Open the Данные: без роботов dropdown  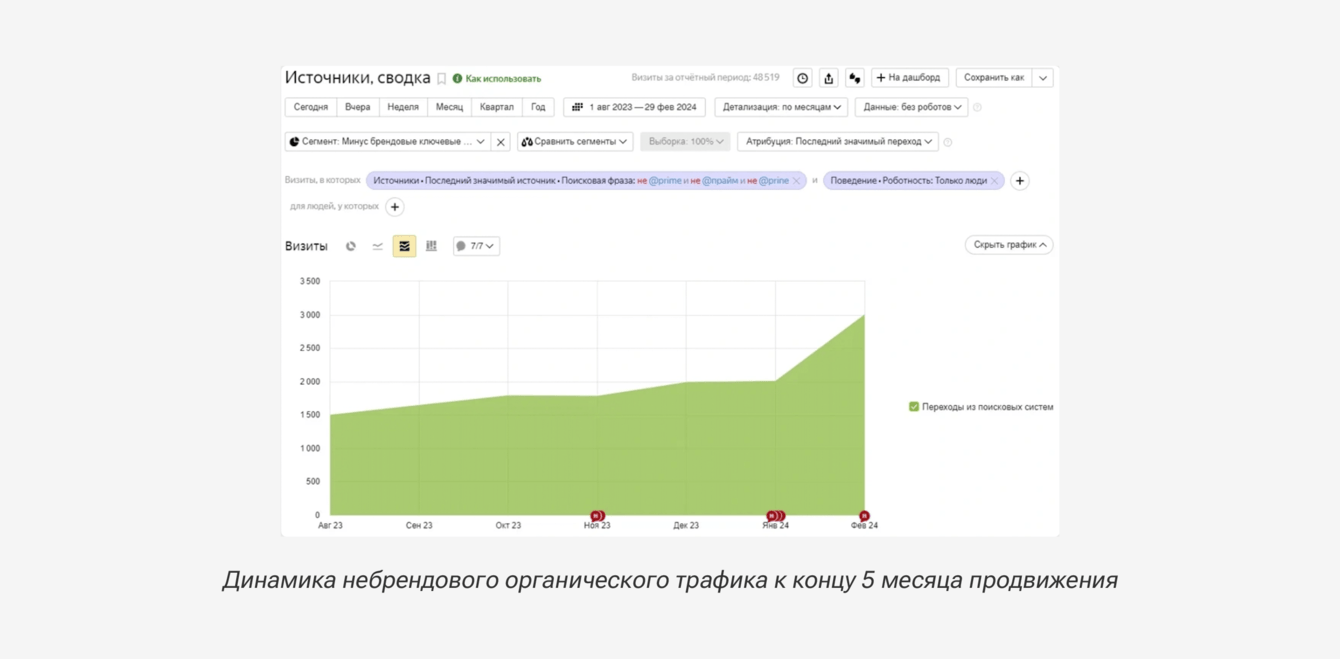click(911, 107)
